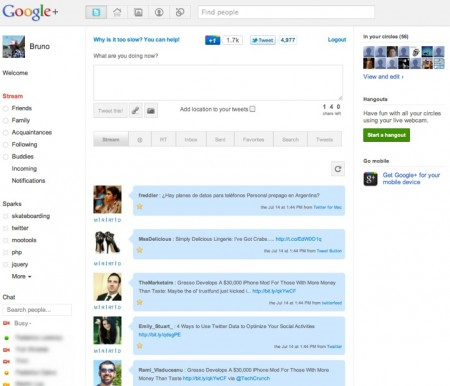
Task: Star freddier's tweet as favorite
Action: [x=140, y=206]
